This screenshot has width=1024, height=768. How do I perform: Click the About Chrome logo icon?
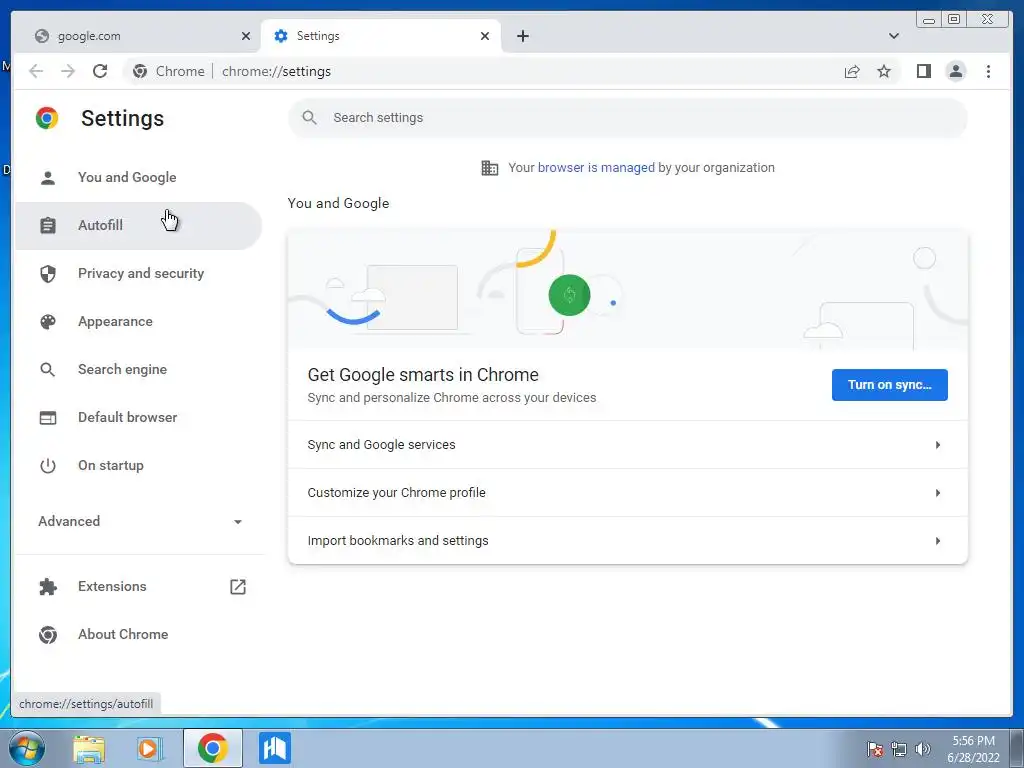point(48,635)
